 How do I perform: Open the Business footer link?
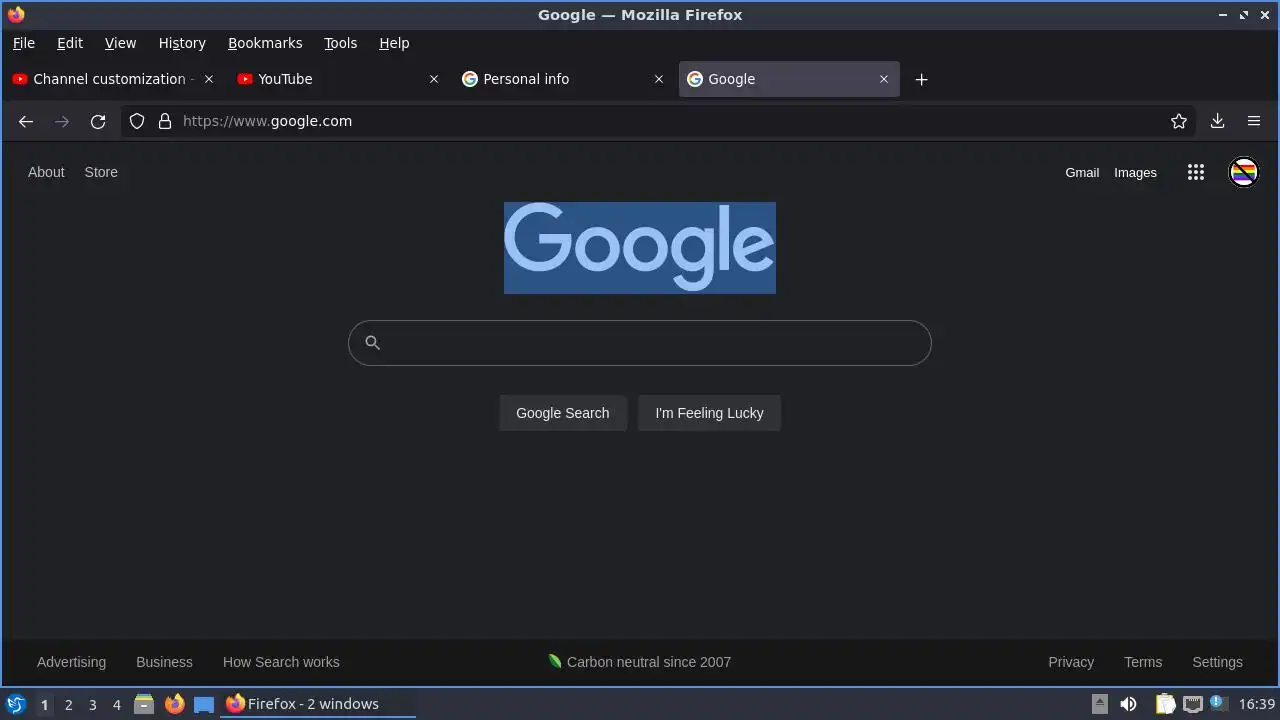(x=164, y=662)
